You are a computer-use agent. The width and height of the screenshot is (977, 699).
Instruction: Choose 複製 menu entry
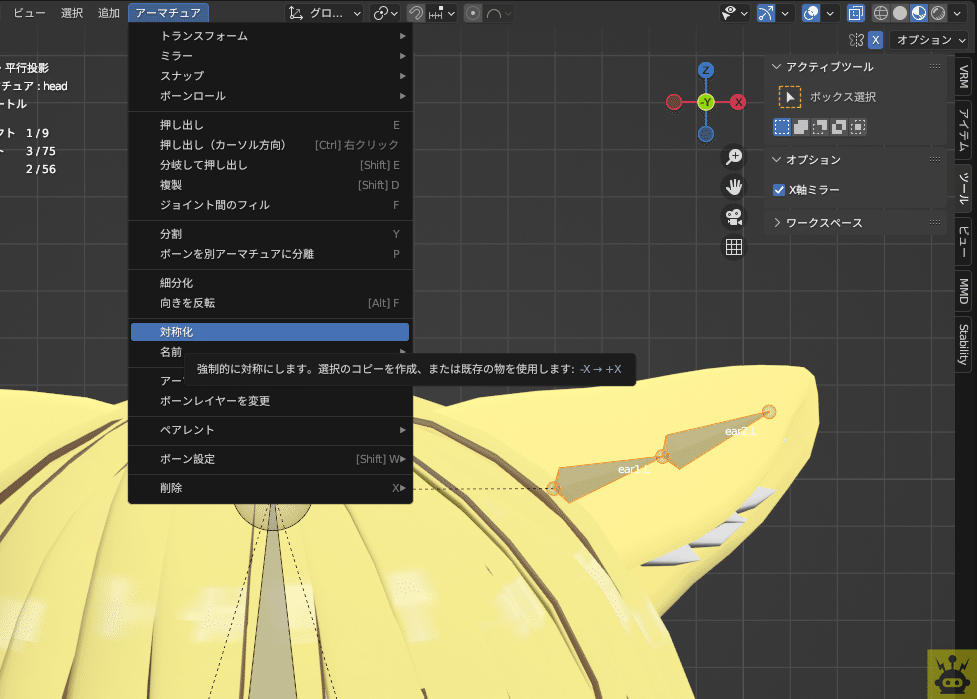click(270, 185)
